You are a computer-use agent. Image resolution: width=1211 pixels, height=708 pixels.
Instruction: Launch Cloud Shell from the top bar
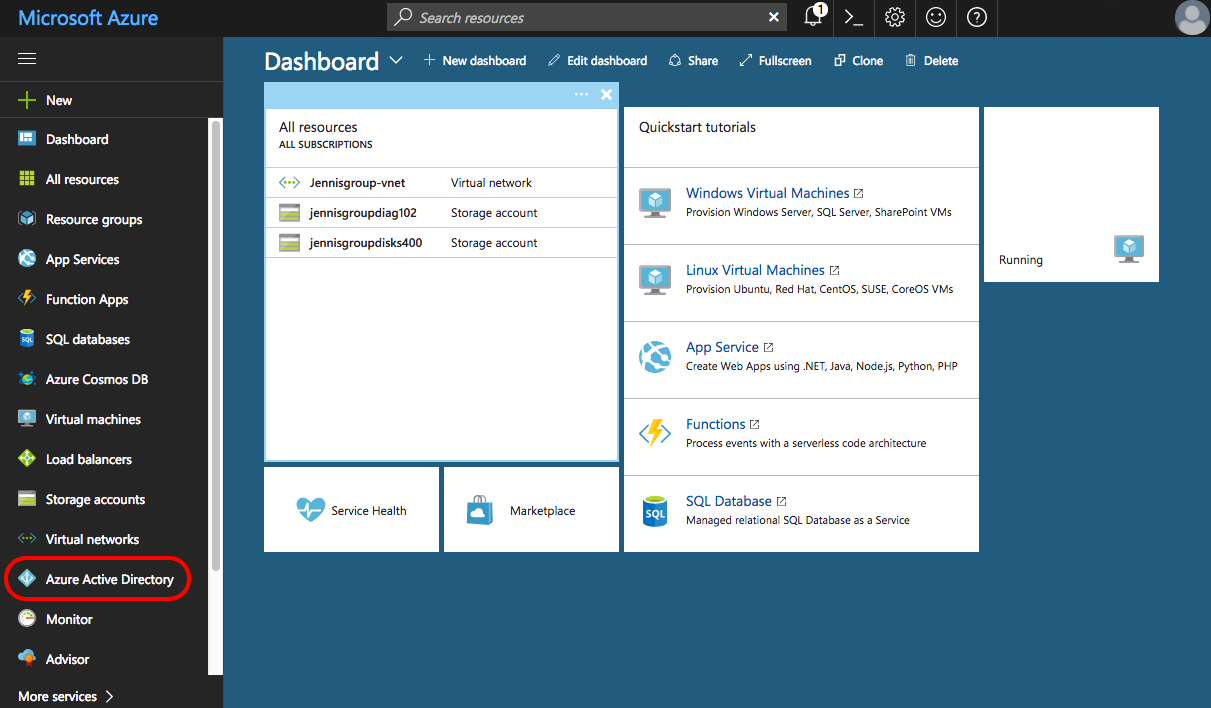pyautogui.click(x=853, y=17)
